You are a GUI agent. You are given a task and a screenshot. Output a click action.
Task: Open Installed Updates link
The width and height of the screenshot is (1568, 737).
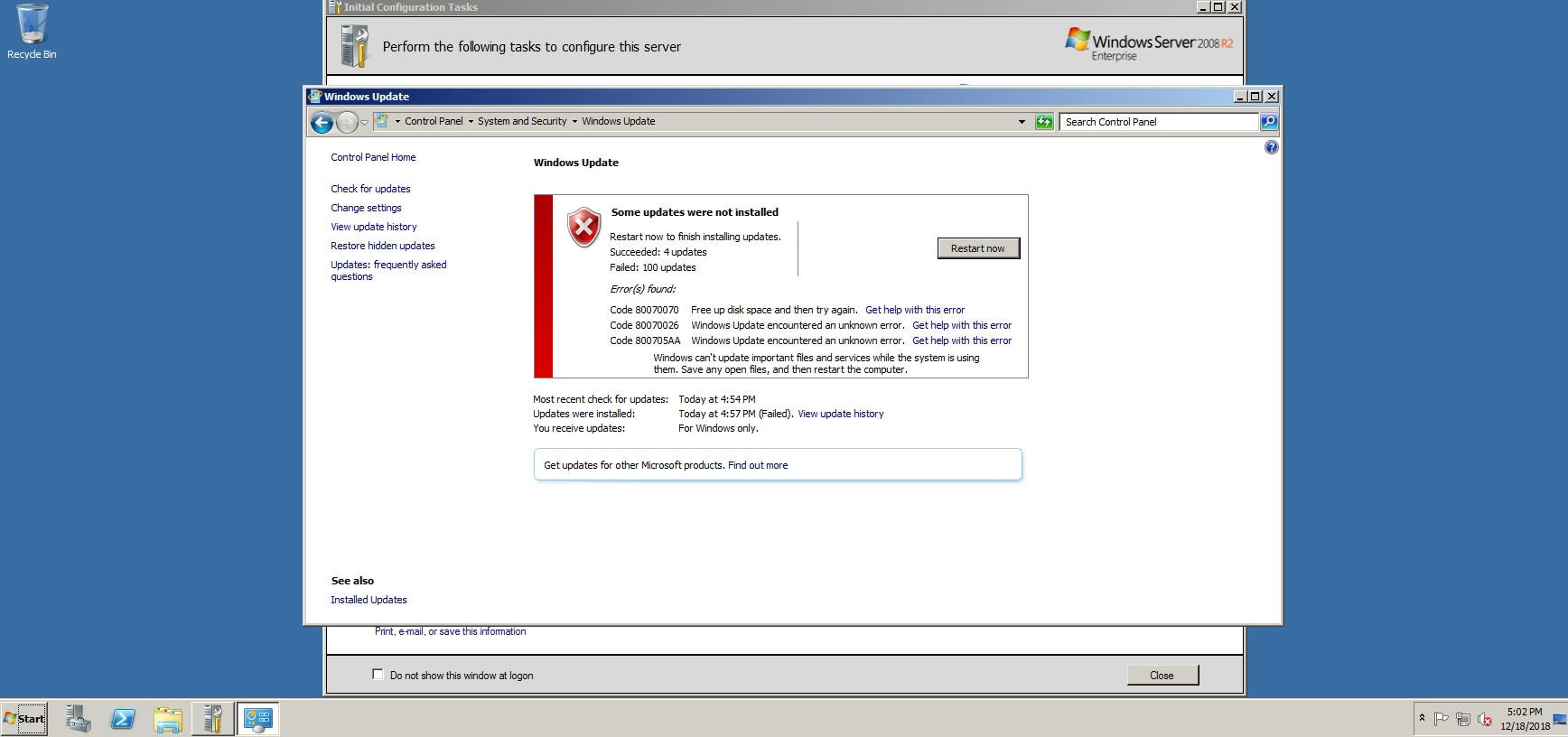pyautogui.click(x=369, y=600)
